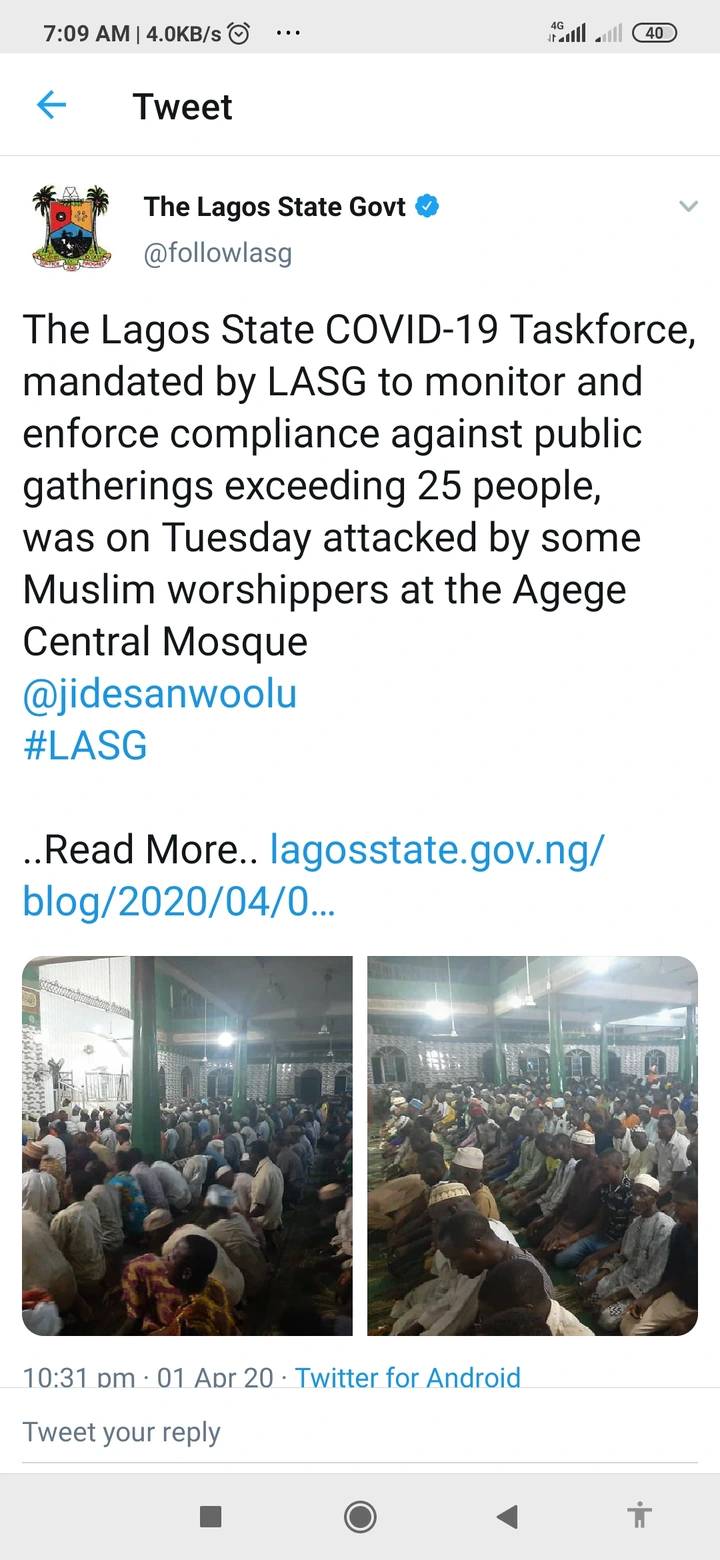Open the @jidesanwoolu mention

160,693
